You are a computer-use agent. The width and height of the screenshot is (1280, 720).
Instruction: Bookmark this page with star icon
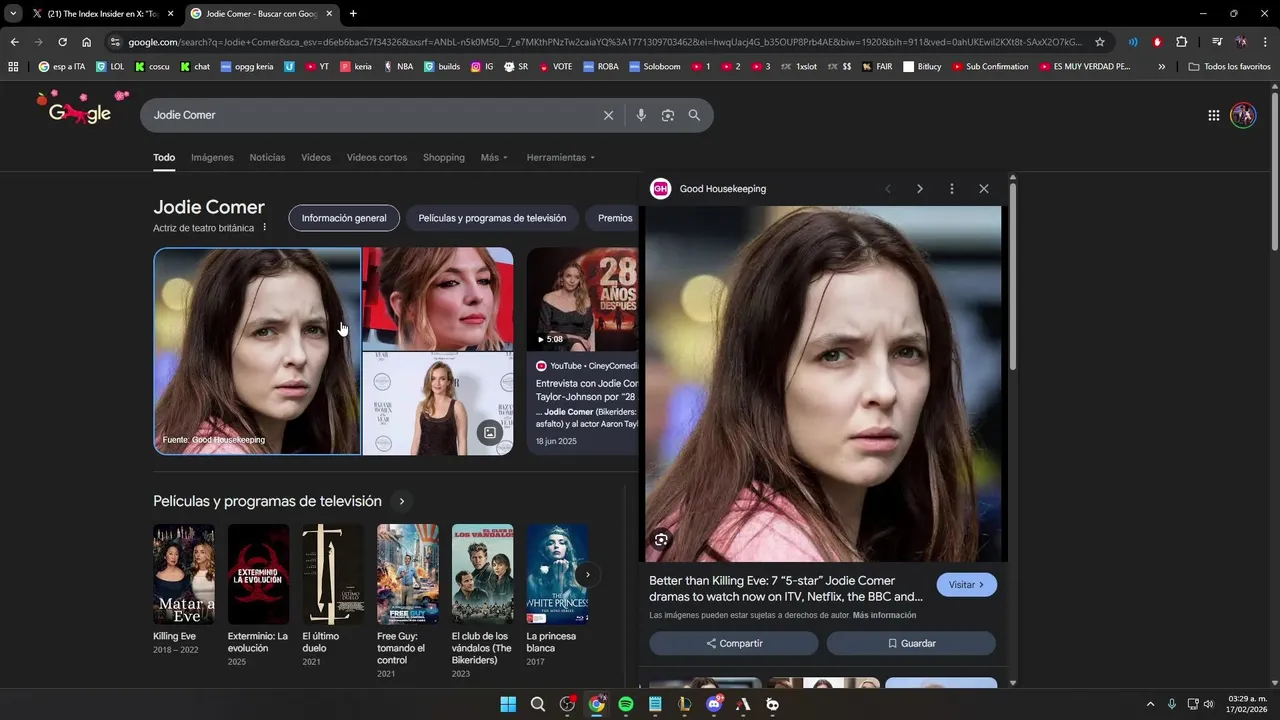(1100, 42)
